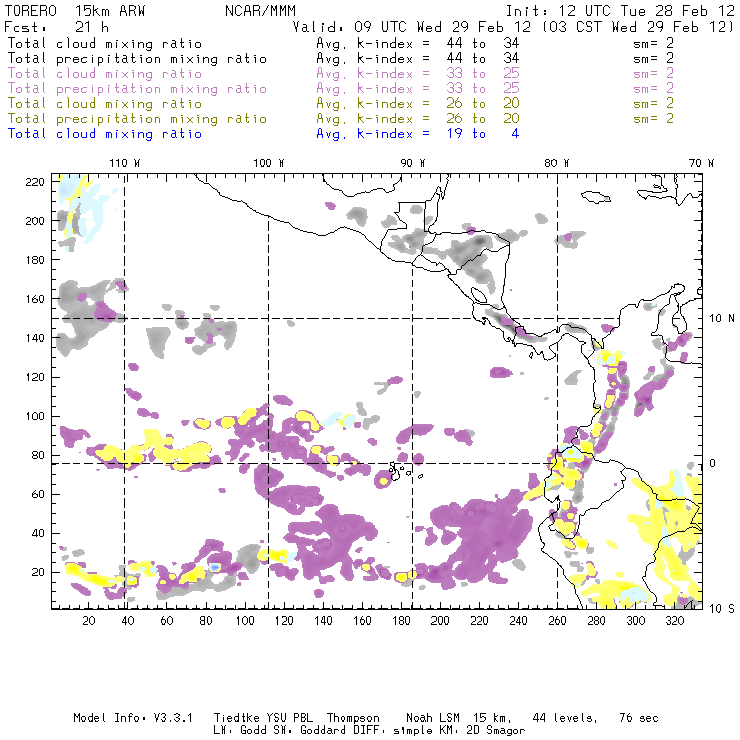The image size is (740, 740).
Task: Click the '0' equator latitude label
Action: coord(713,463)
